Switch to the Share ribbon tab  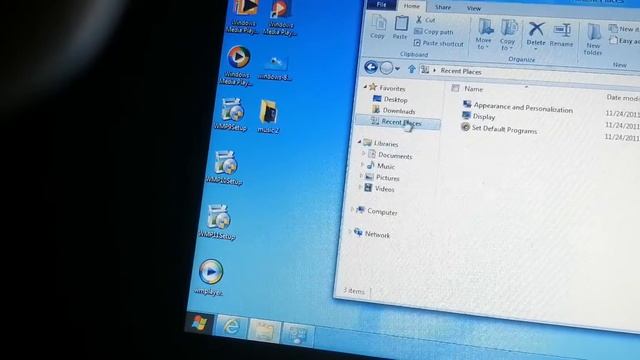(x=443, y=7)
